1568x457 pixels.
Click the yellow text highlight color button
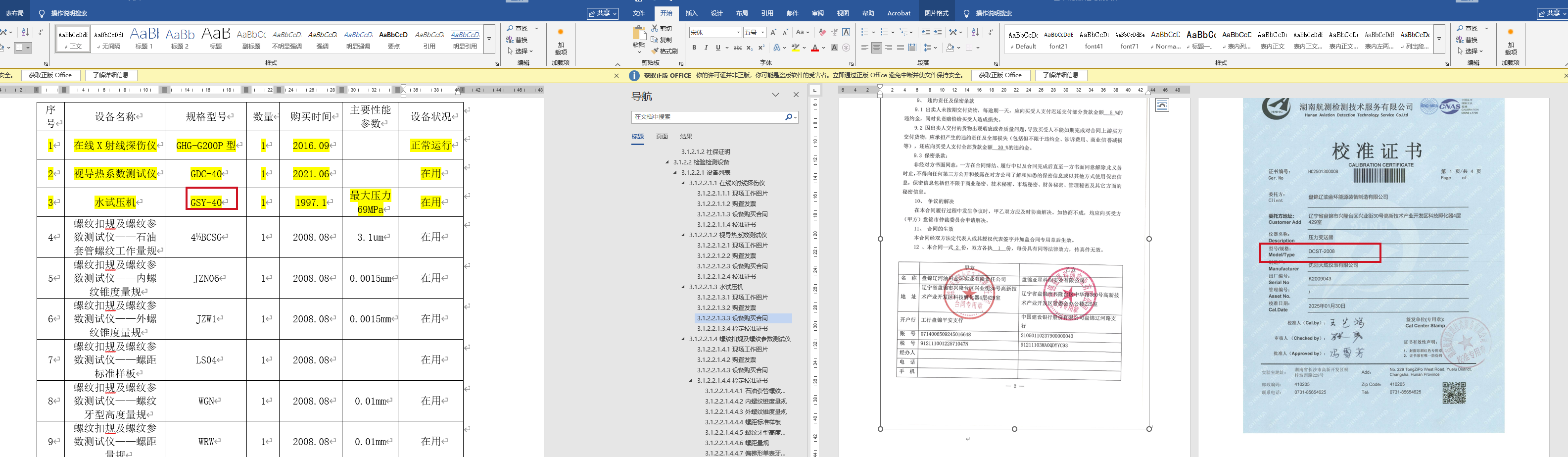795,48
